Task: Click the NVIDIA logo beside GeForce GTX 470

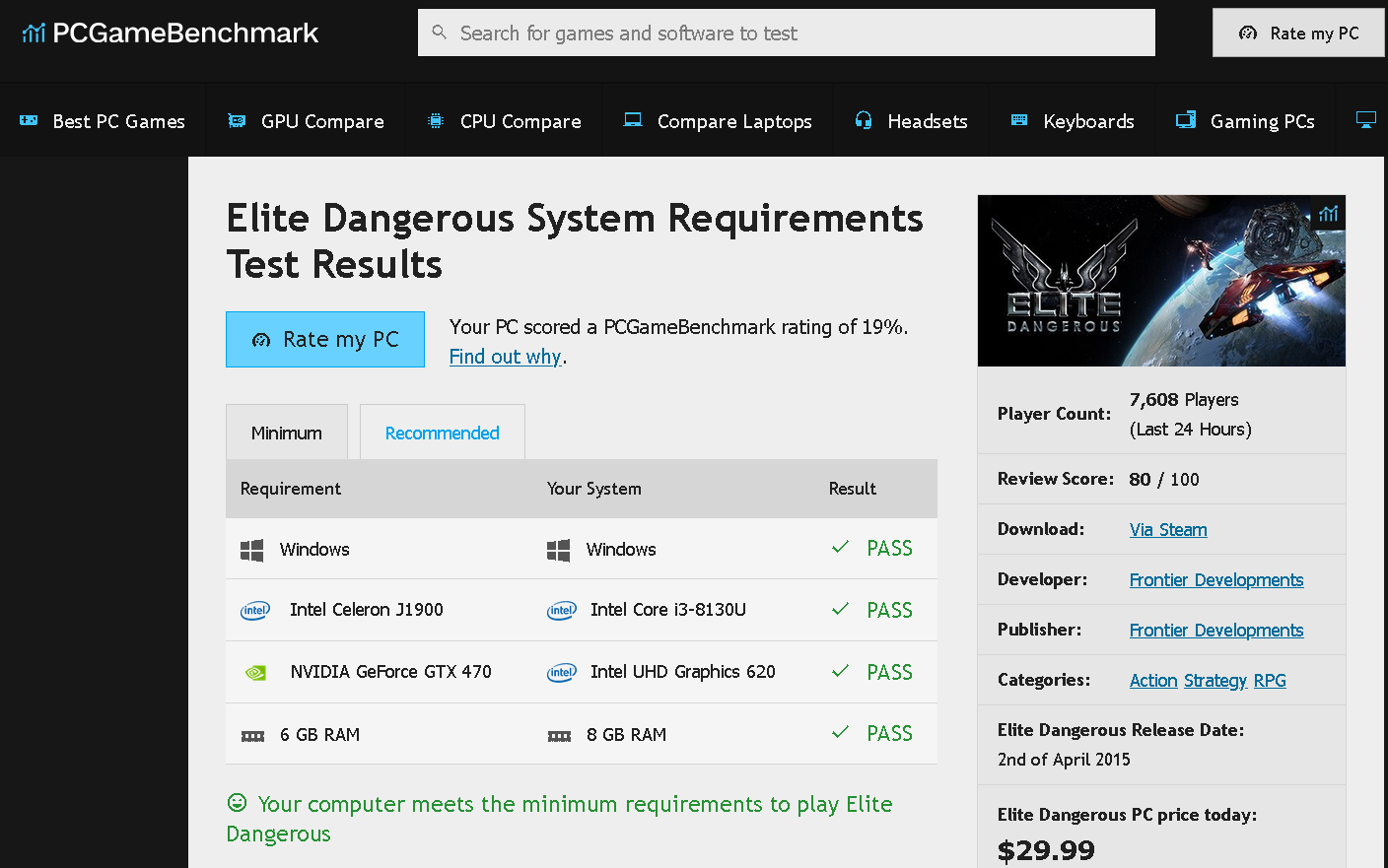Action: pos(255,671)
